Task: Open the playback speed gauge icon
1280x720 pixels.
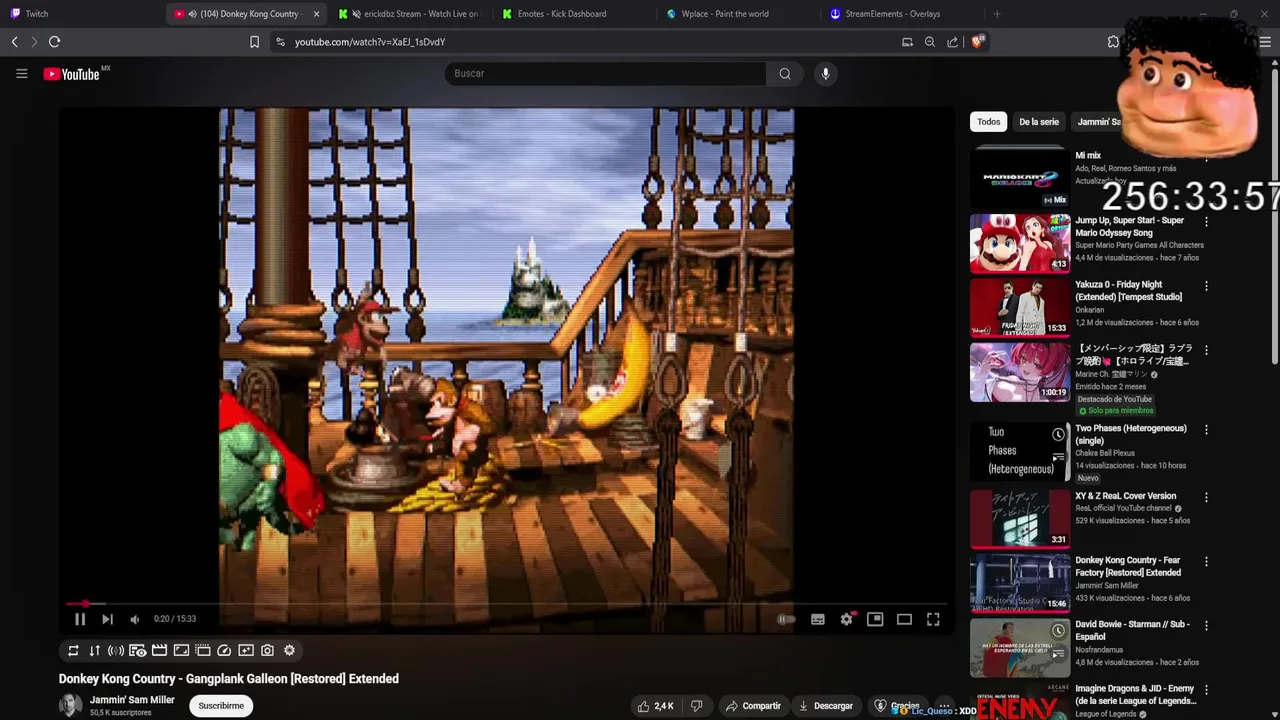Action: (x=224, y=650)
